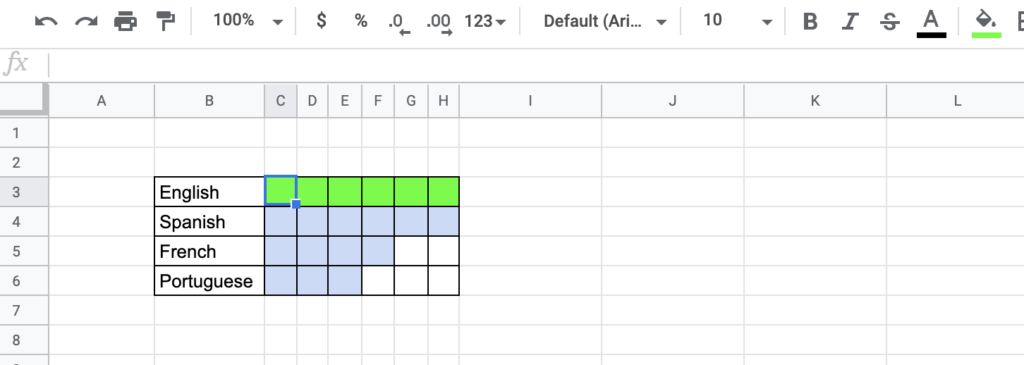Click the Undo arrow icon
This screenshot has height=365, width=1024.
pos(46,22)
